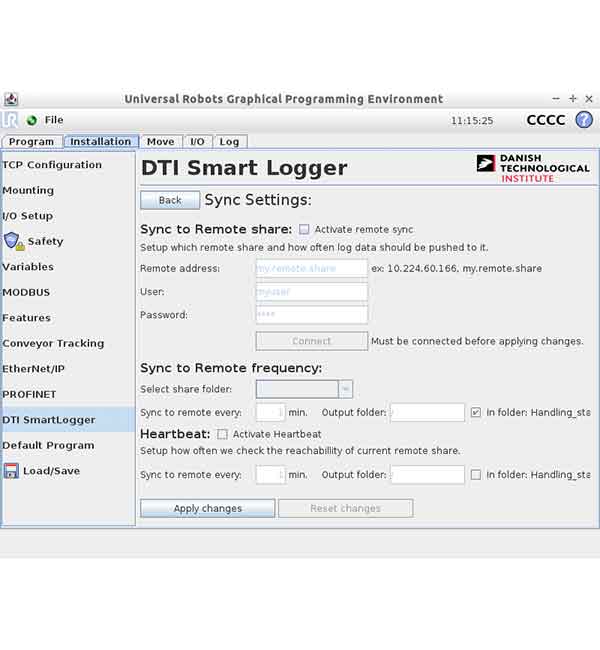This screenshot has width=600, height=650.
Task: Click the Universal Robots UR logo
Action: tap(10, 120)
